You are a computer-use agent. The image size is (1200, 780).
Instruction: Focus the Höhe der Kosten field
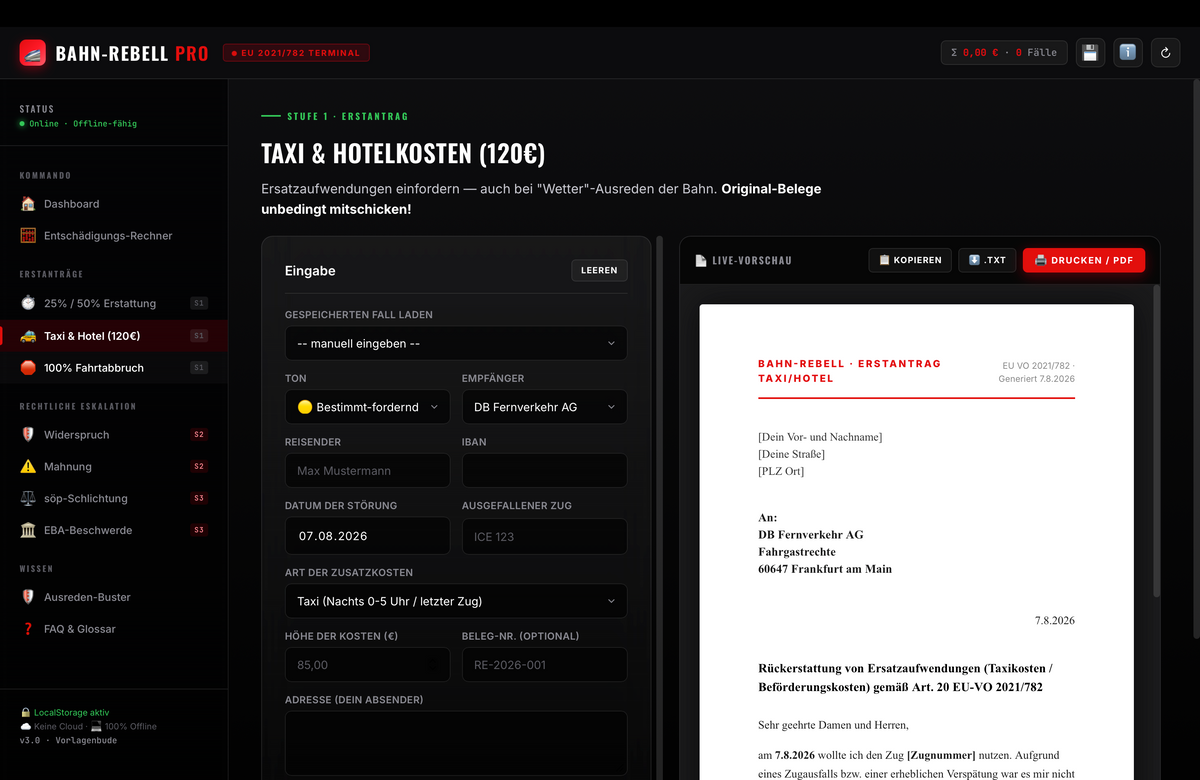[367, 664]
